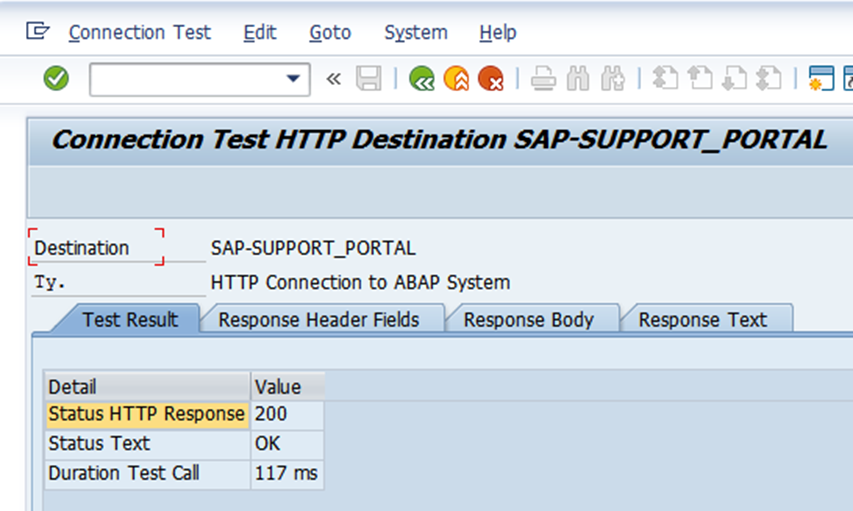The height and width of the screenshot is (511, 853).
Task: Select the Status HTTP Response cell
Action: (x=147, y=415)
